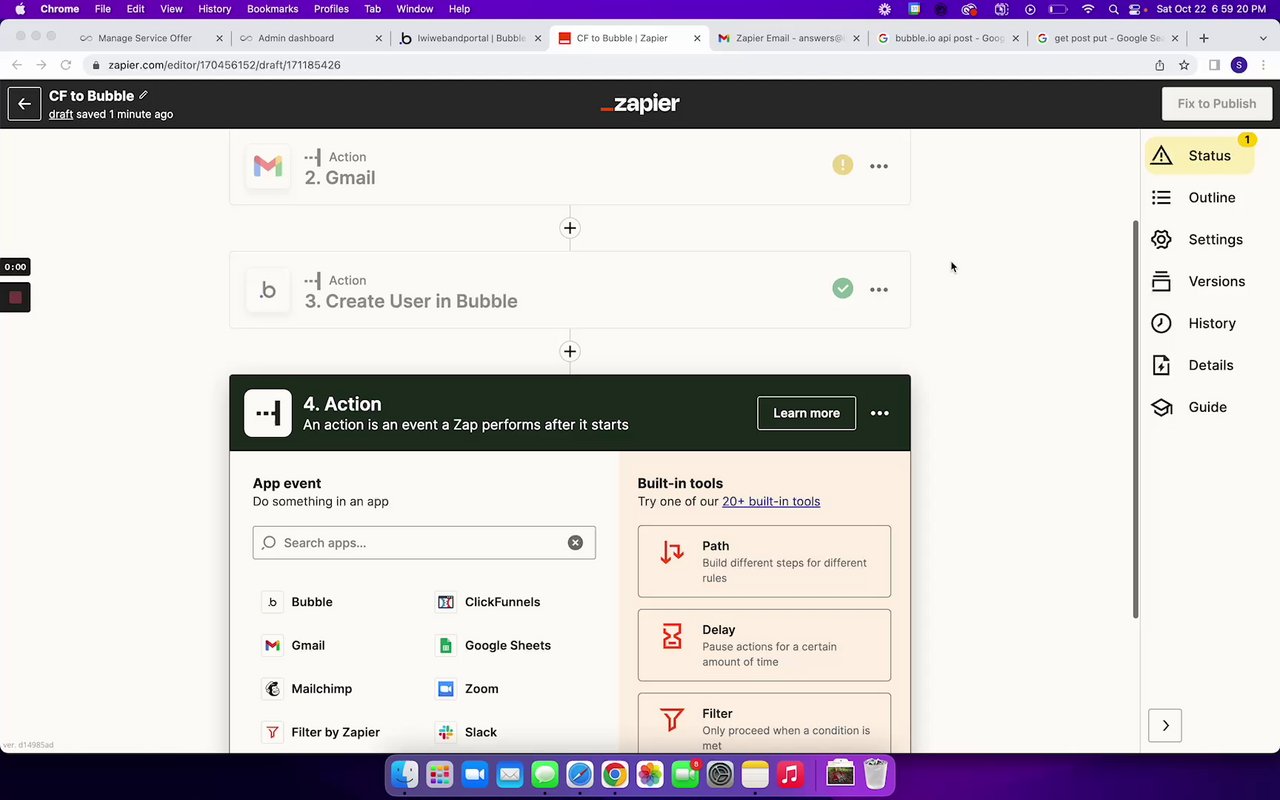Click the Fix to Publish button
This screenshot has height=800, width=1280.
1216,104
